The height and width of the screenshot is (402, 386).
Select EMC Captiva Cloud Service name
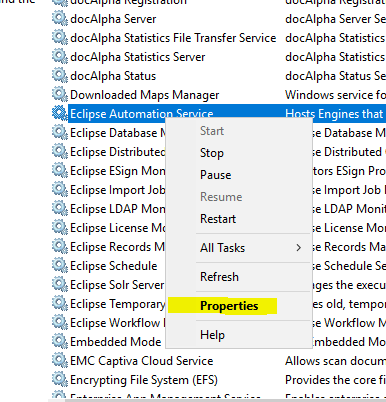click(x=142, y=361)
